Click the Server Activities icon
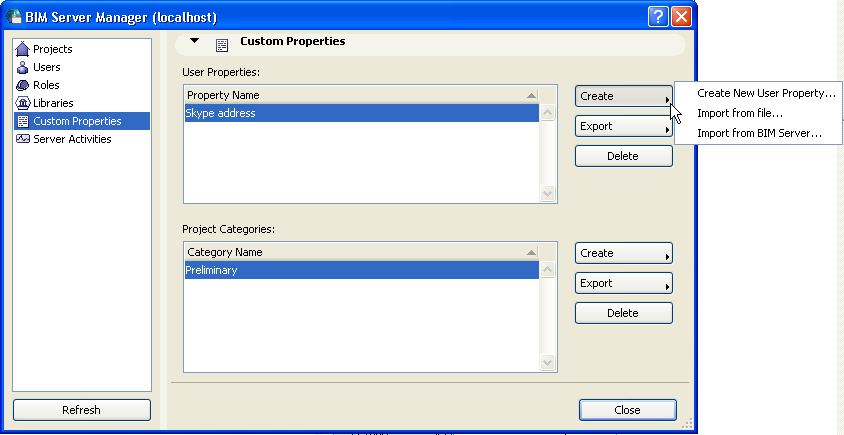Image resolution: width=844 pixels, height=435 pixels. pyautogui.click(x=23, y=139)
